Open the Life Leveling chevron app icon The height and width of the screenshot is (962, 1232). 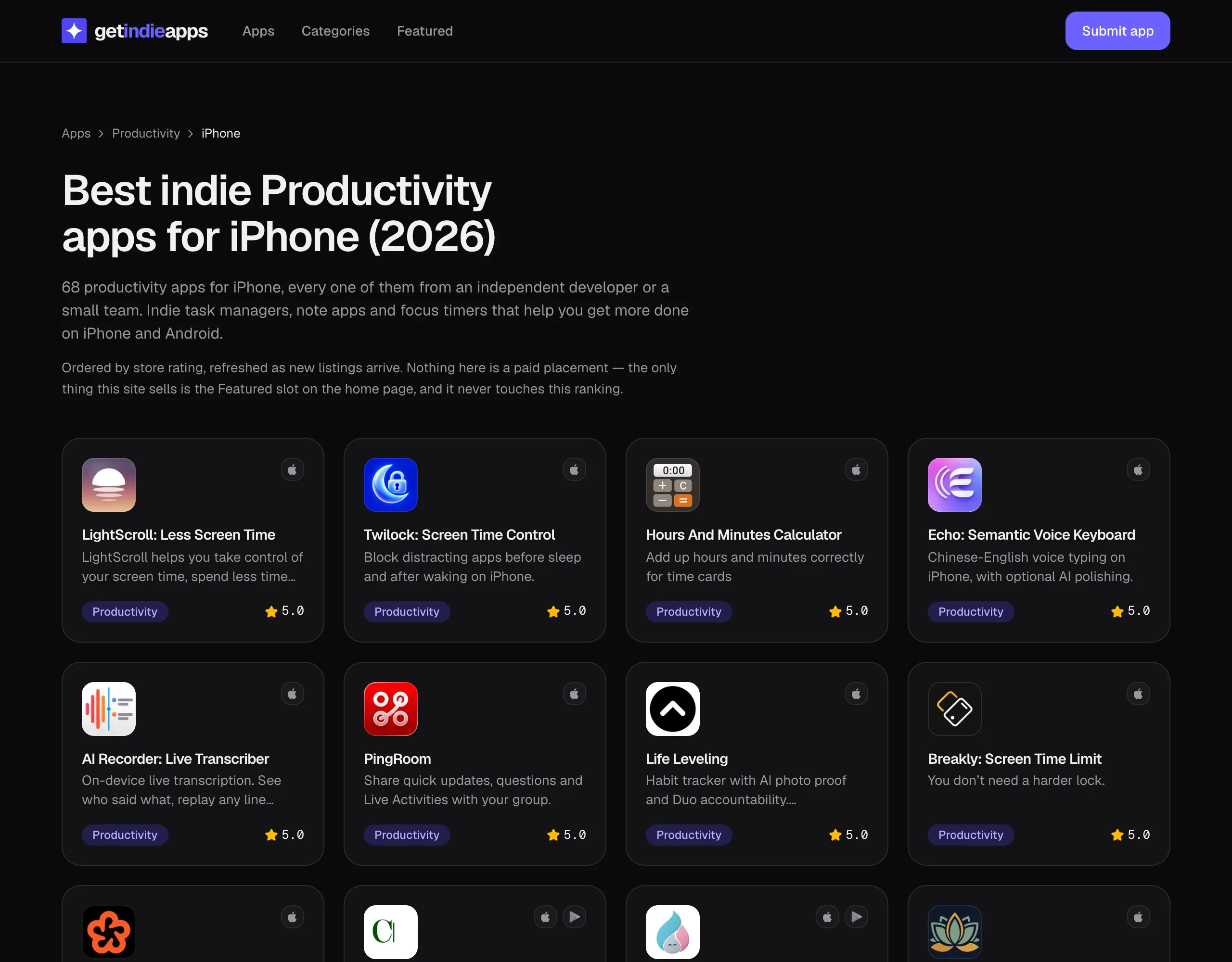coord(672,709)
